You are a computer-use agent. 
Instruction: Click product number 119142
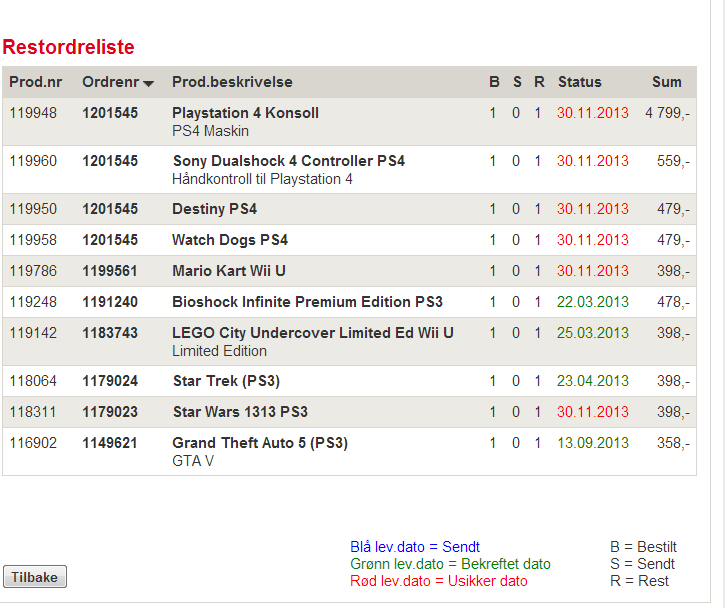(33, 333)
